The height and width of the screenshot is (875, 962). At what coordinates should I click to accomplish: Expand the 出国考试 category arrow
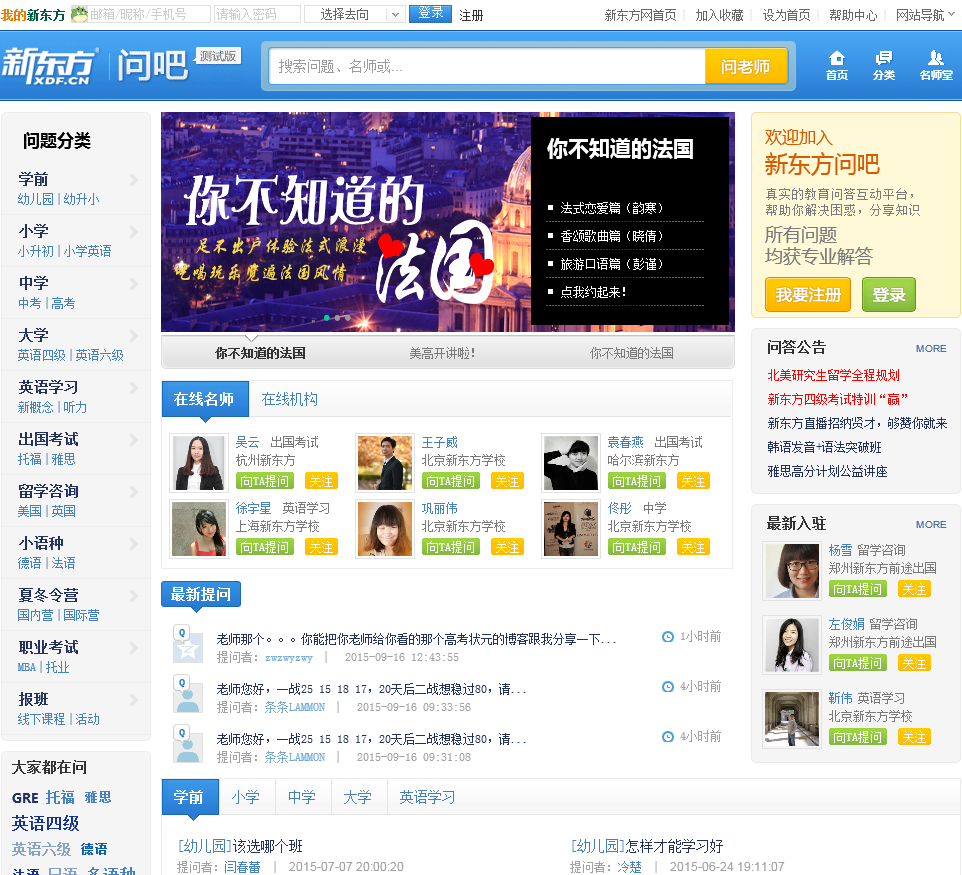(134, 440)
